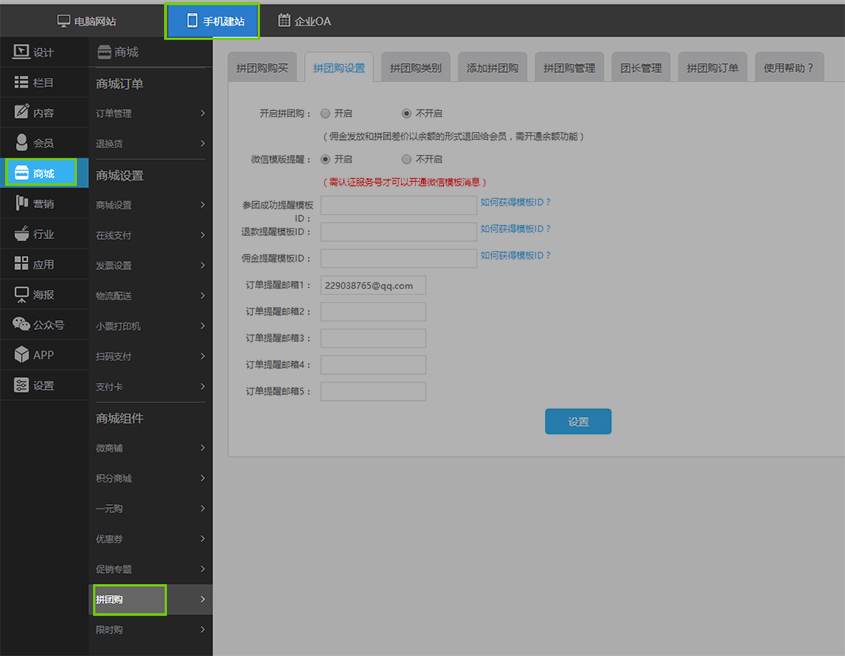The image size is (845, 656).
Task: Open the 栏目 list icon in sidebar
Action: (21, 82)
